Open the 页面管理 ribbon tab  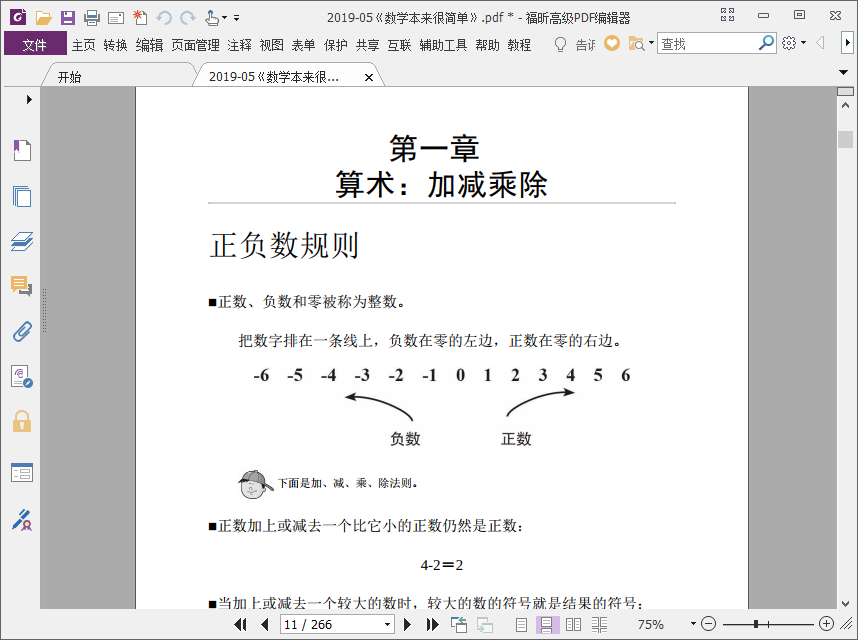tap(195, 45)
